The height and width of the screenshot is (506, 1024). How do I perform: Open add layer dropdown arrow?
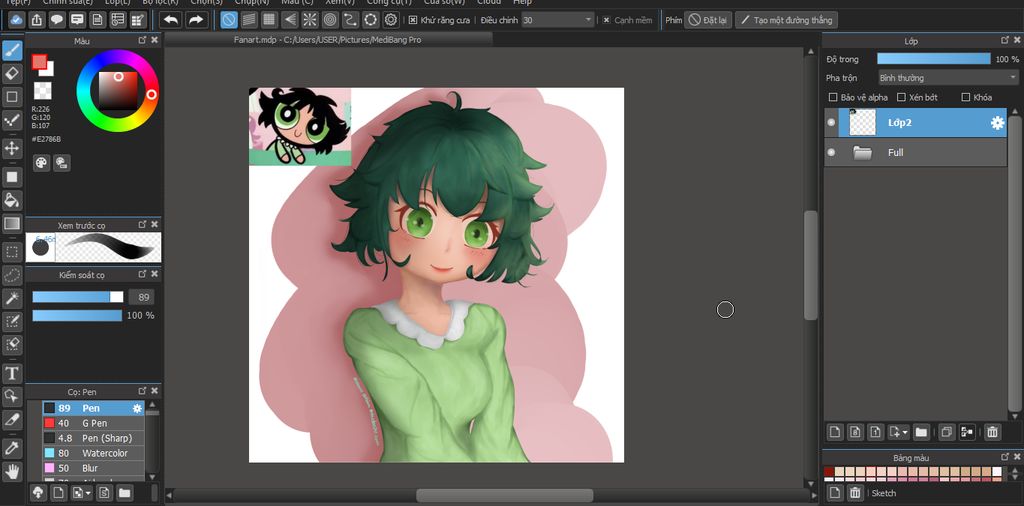tap(905, 432)
